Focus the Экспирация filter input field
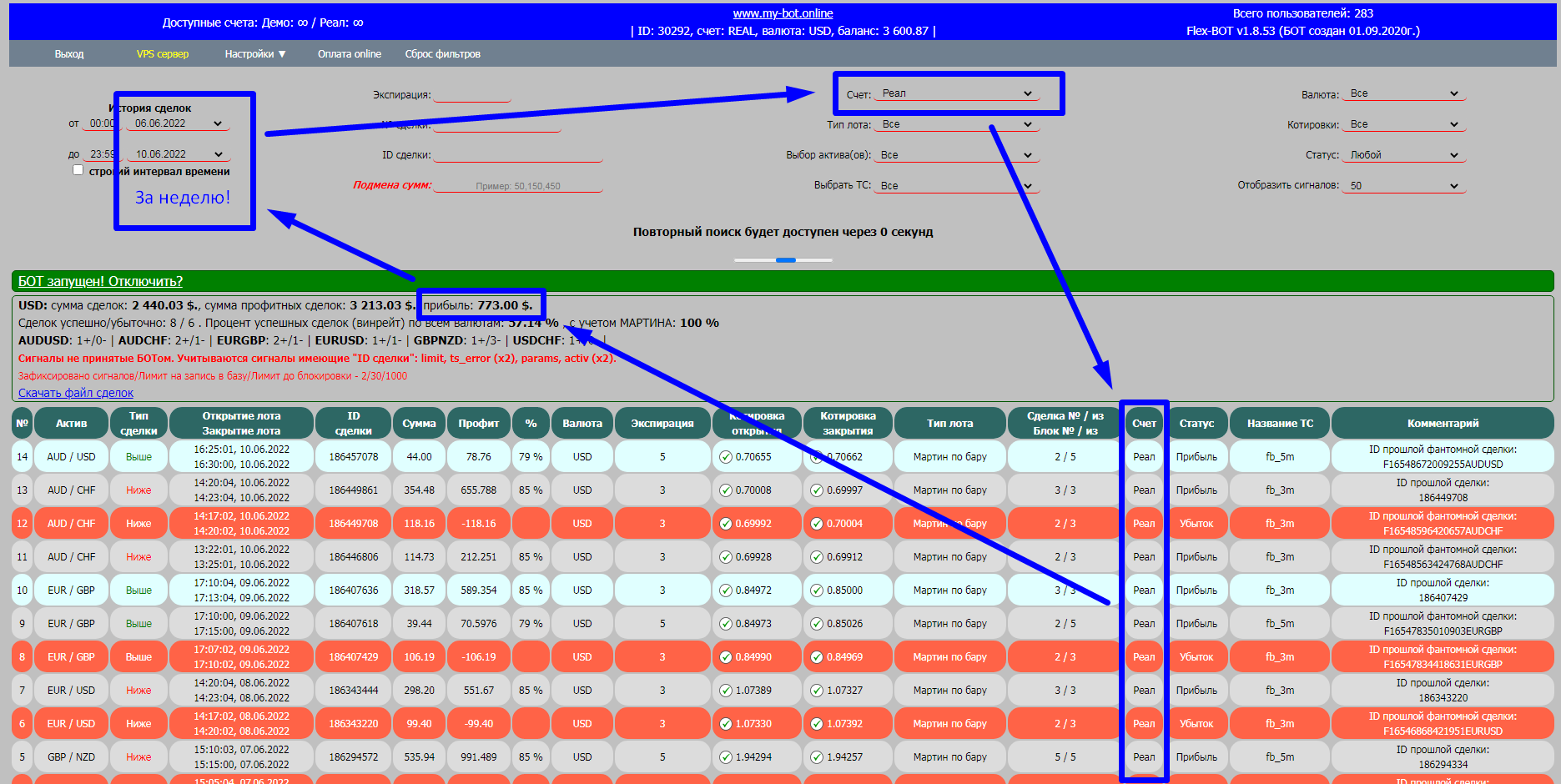Image resolution: width=1561 pixels, height=784 pixels. (x=472, y=94)
